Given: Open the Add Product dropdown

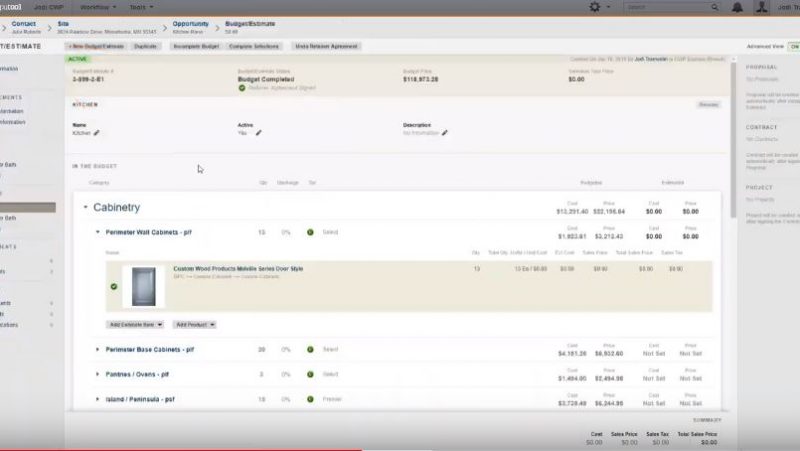Looking at the screenshot, I should pos(195,324).
